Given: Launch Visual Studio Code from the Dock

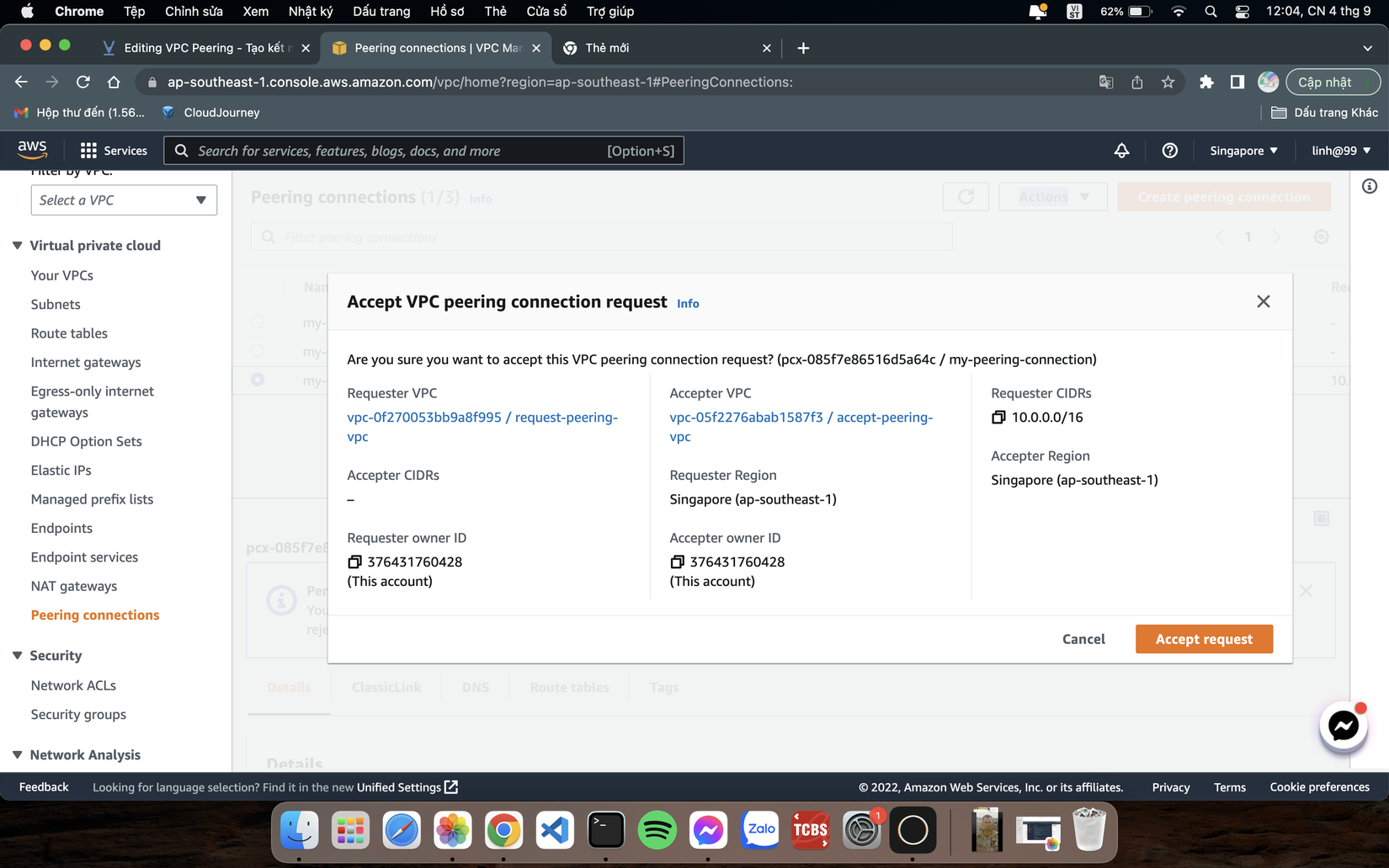Looking at the screenshot, I should 555,831.
